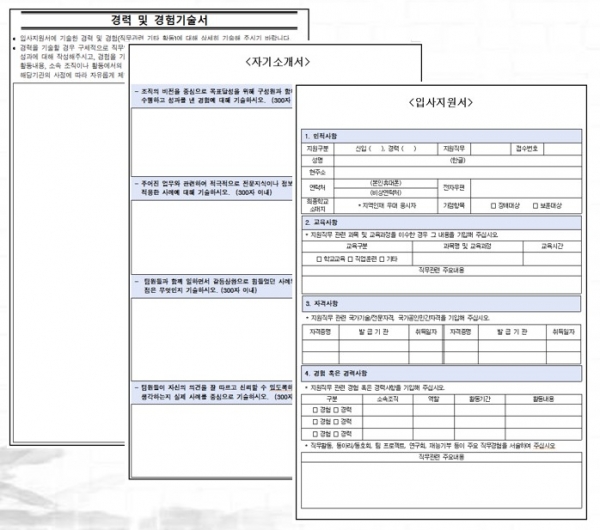Image resolution: width=600 pixels, height=530 pixels.
Task: Click the 3. 자격사항 section header
Action: 442,303
